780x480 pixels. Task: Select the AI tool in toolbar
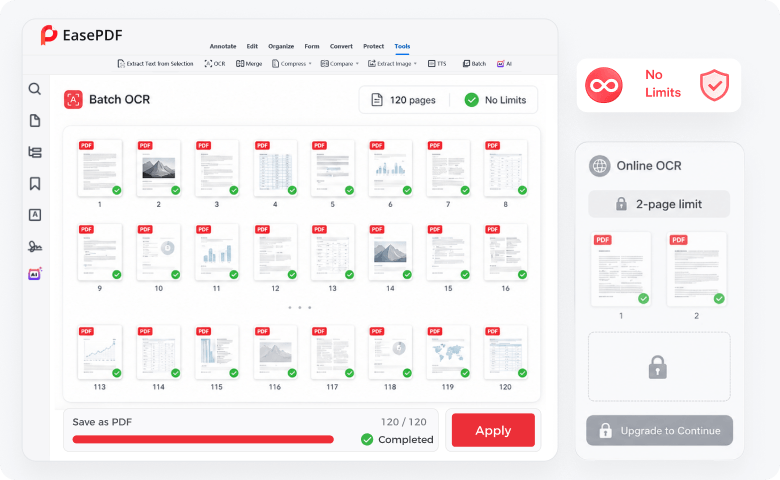pos(504,64)
